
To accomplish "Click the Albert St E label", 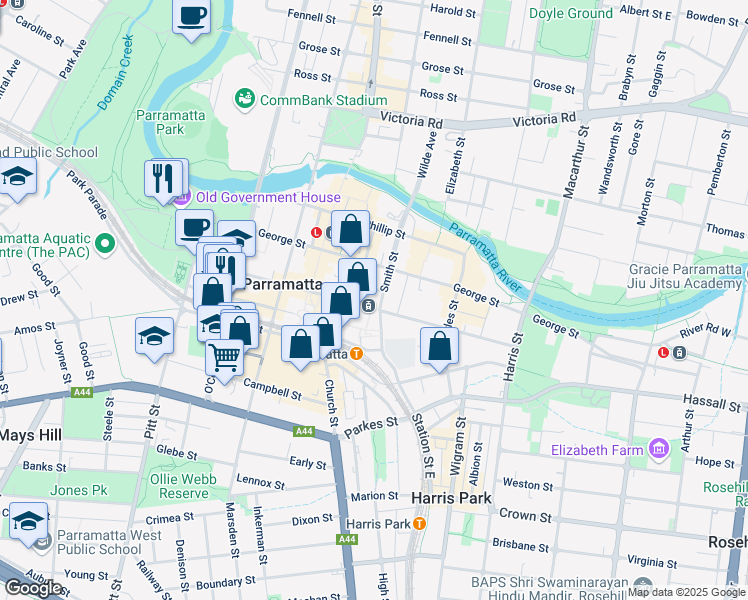I will (645, 13).
